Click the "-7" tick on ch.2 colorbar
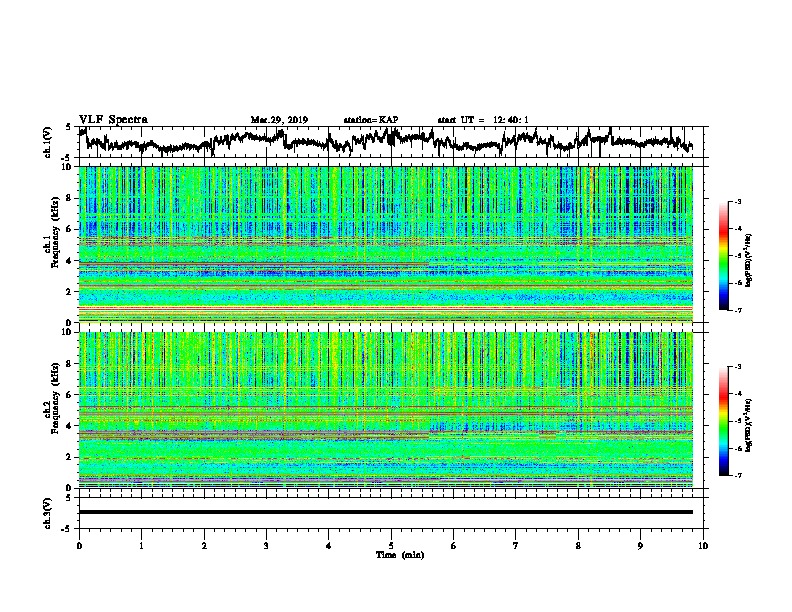Viewport: 792px width, 612px height. (x=737, y=476)
